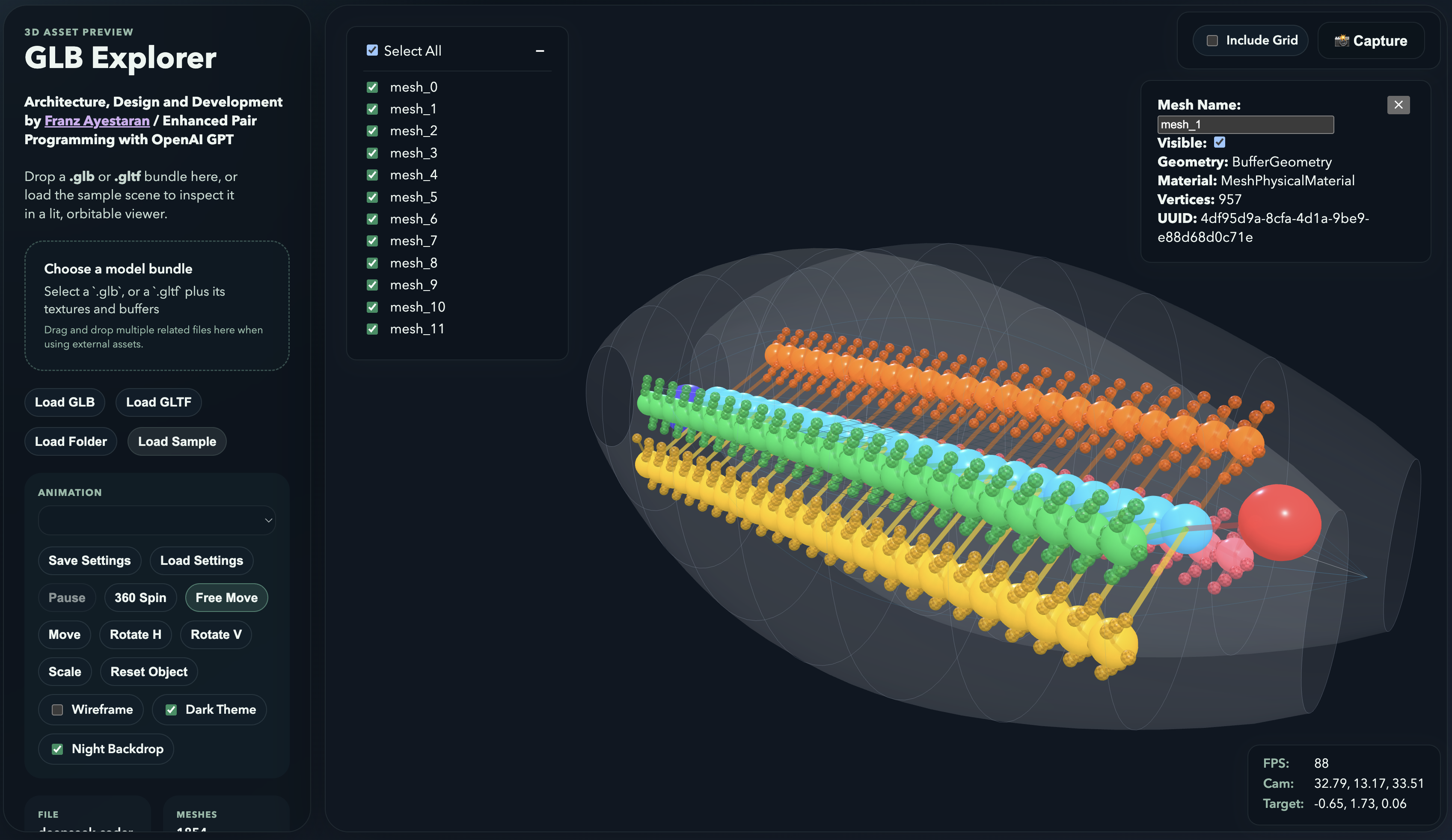Enable the Wireframe option

tap(57, 710)
